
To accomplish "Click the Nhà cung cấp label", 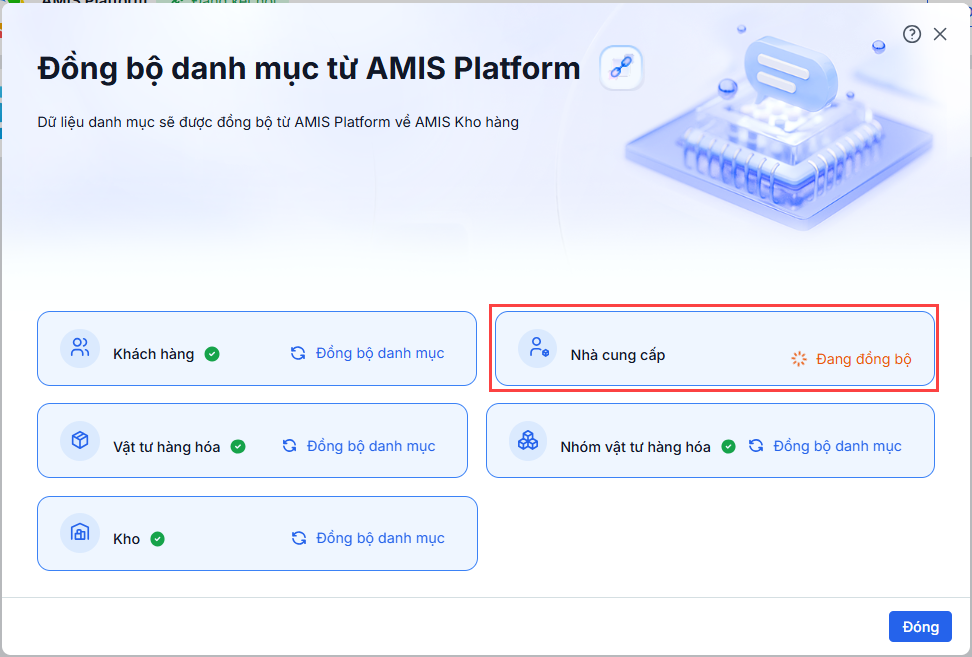I will (618, 355).
